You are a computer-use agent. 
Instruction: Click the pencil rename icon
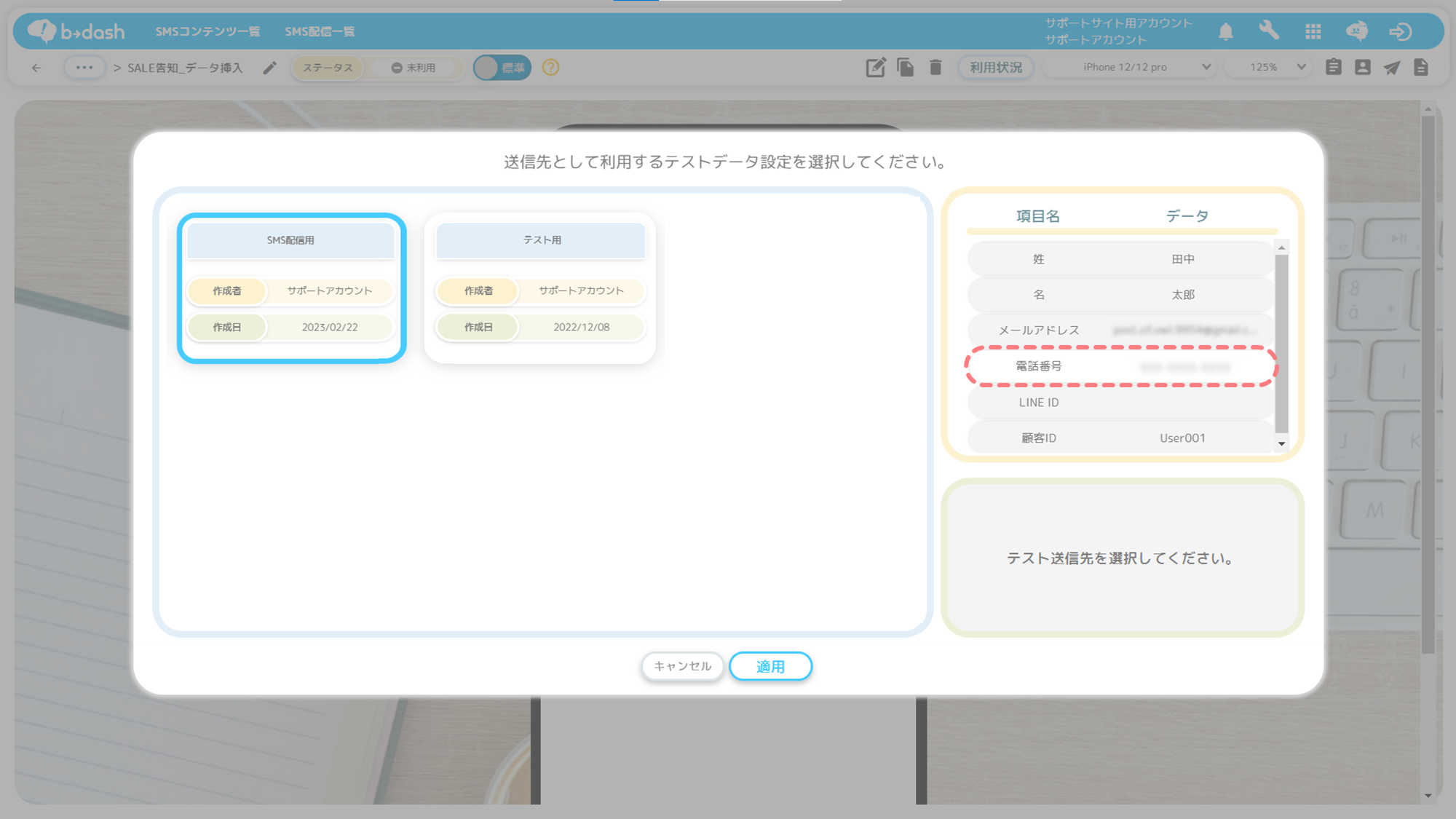269,68
